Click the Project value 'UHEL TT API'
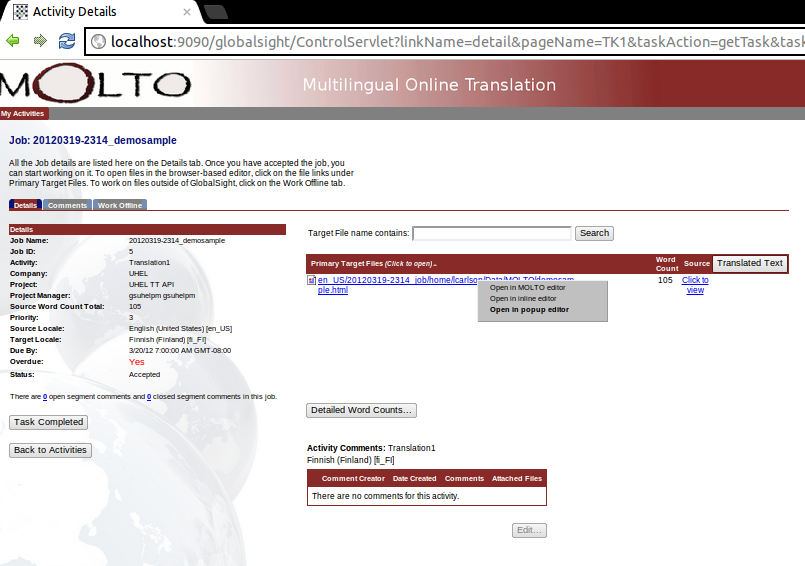The image size is (805, 566). coord(151,285)
